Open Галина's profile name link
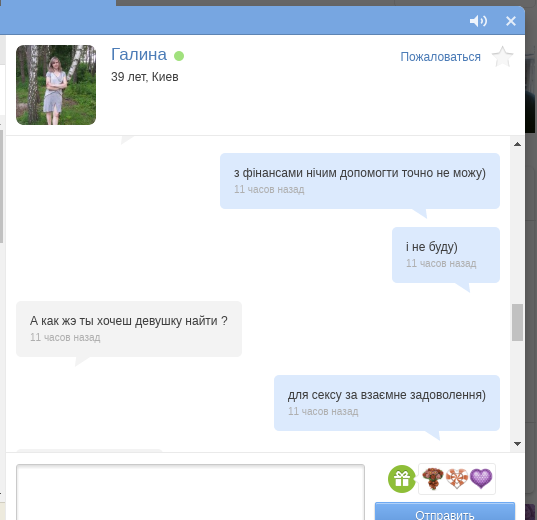The image size is (537, 520). (x=139, y=54)
